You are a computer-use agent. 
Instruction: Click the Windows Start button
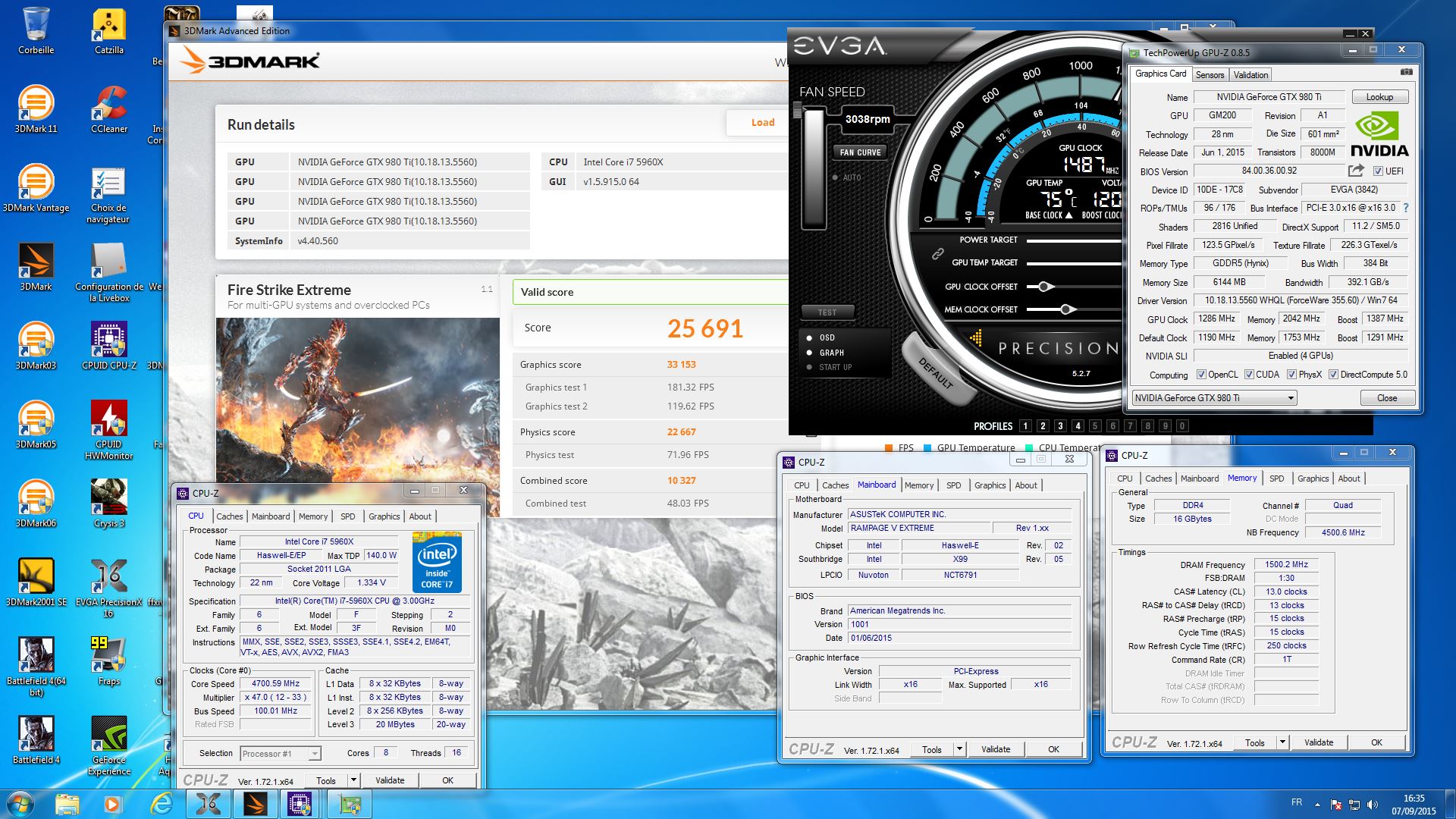pos(20,803)
